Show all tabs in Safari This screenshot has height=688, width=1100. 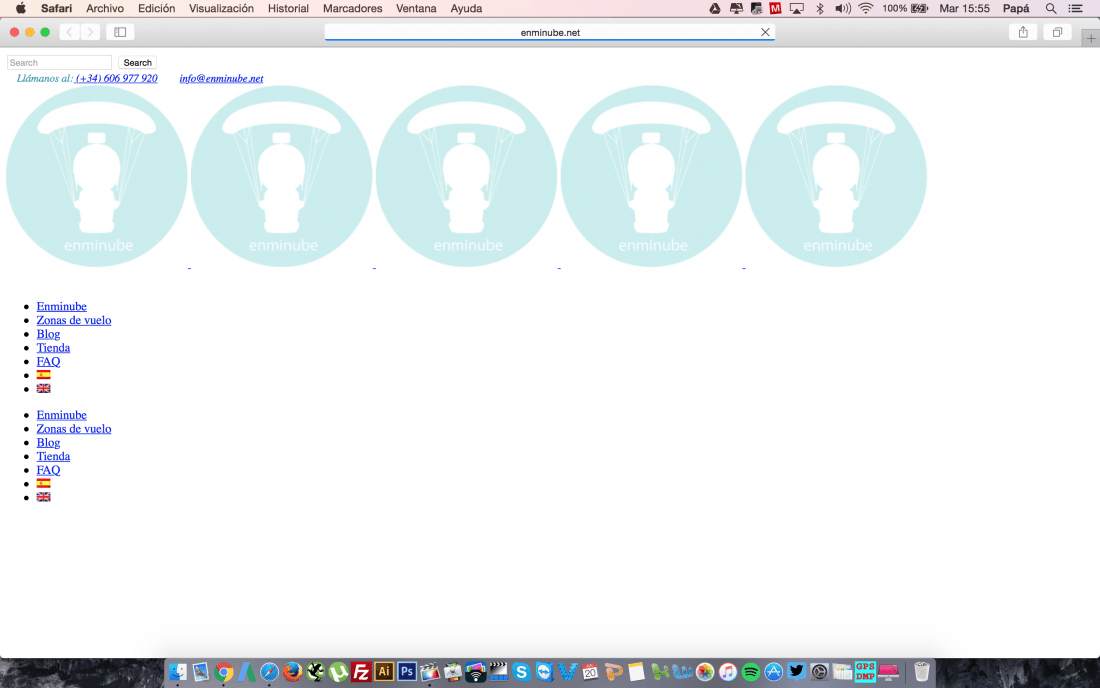[1057, 32]
